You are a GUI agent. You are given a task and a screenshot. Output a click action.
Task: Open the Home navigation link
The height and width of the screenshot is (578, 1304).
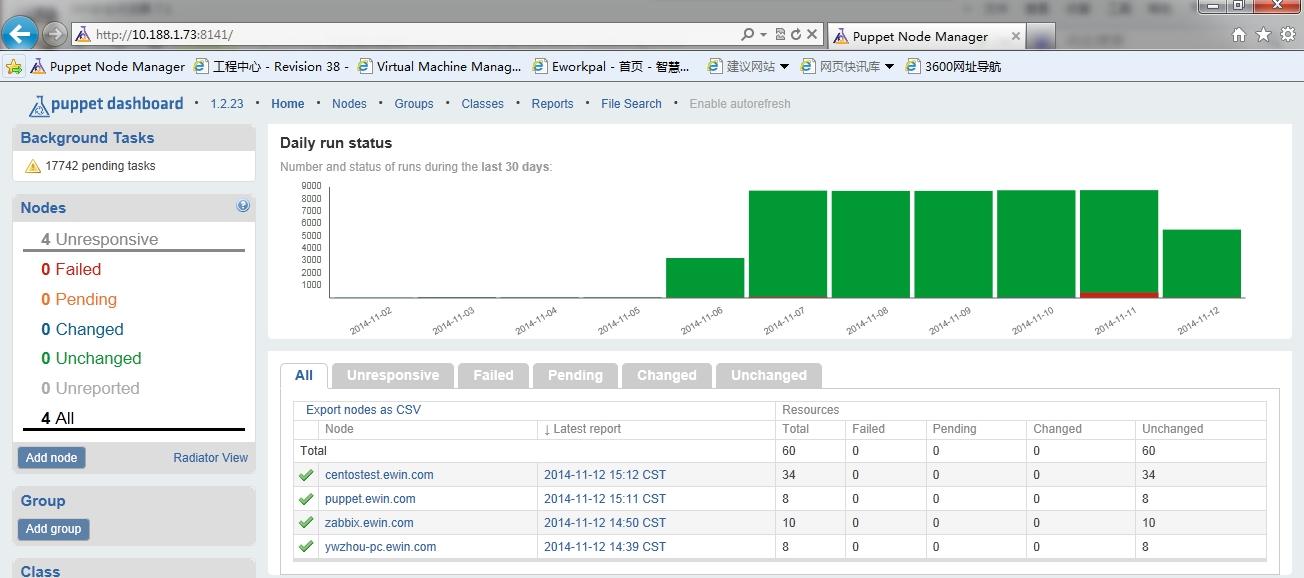(x=288, y=104)
